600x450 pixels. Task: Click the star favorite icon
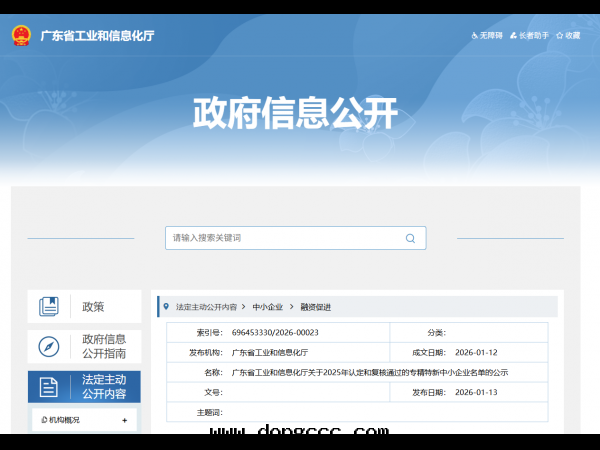[559, 36]
